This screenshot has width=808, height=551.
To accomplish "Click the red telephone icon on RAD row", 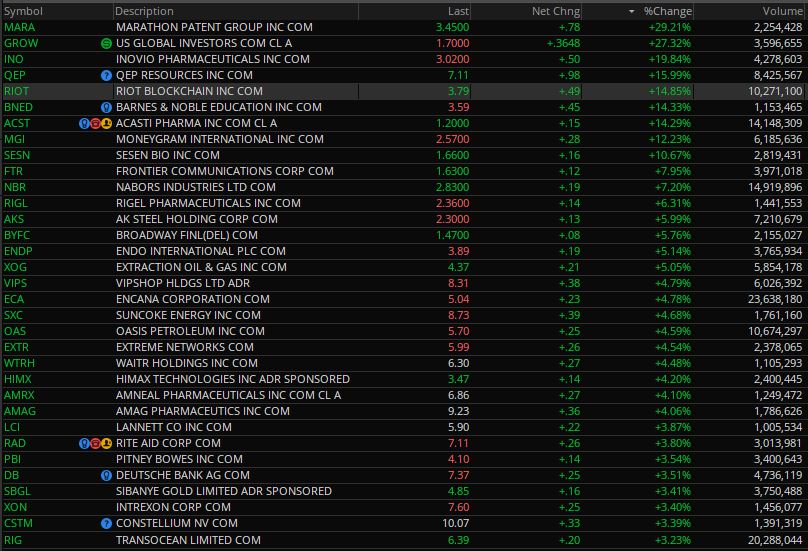I will tap(95, 444).
